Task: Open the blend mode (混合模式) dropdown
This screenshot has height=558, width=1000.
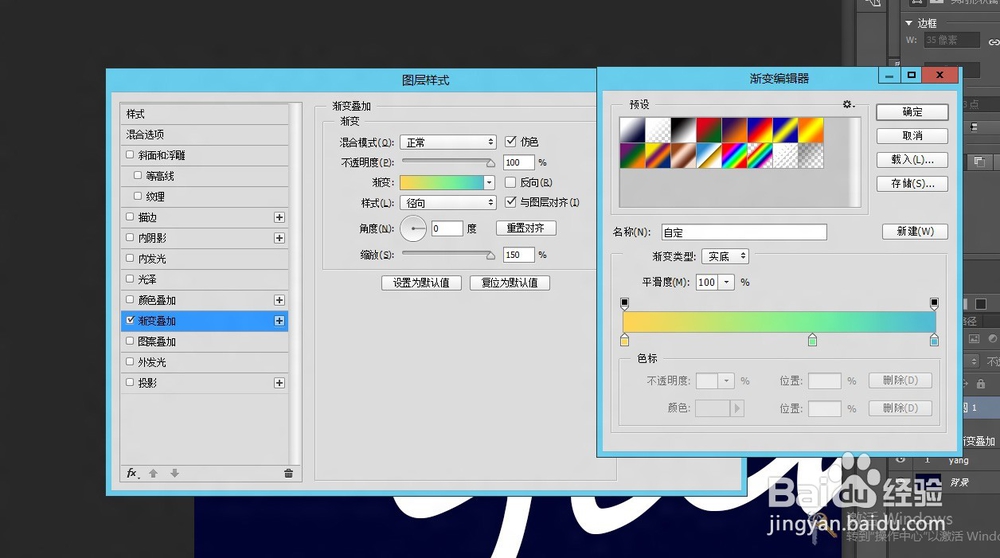Action: pos(448,142)
